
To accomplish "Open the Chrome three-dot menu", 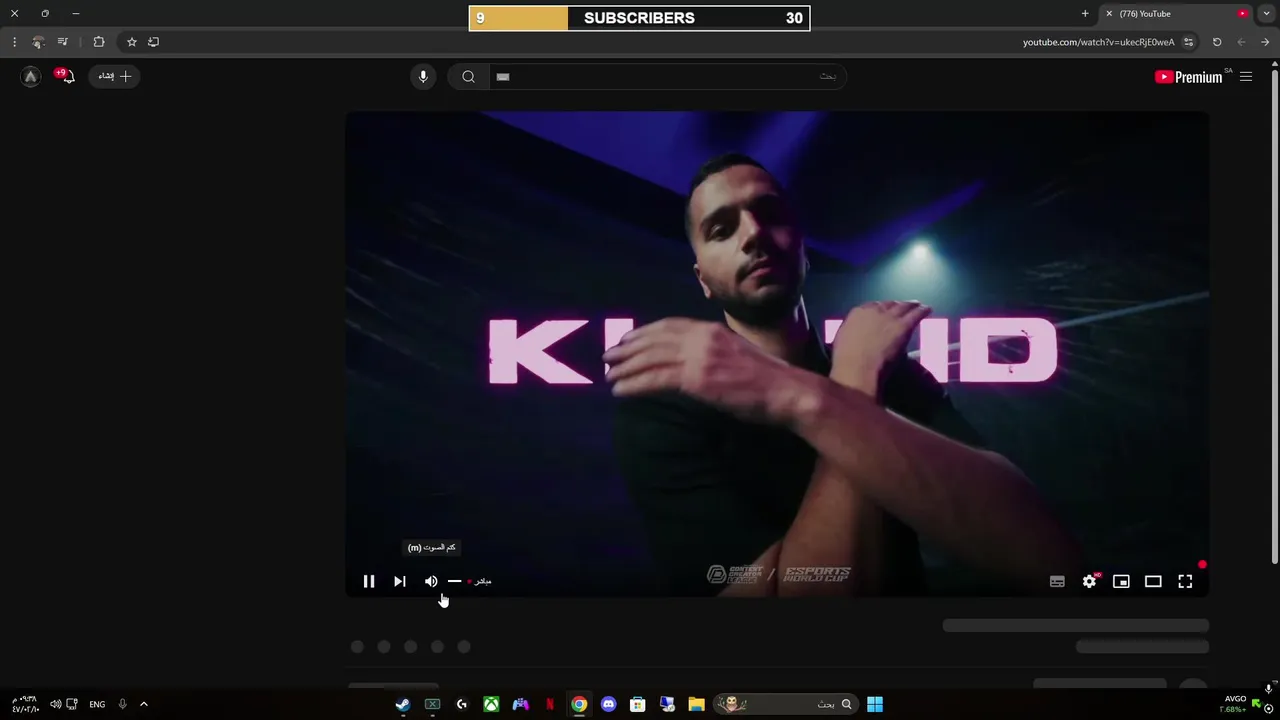I will [14, 42].
